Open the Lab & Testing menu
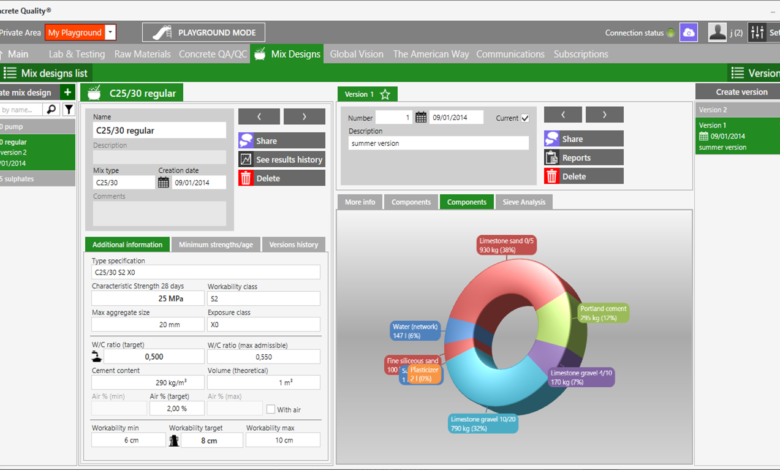780x470 pixels. (77, 54)
